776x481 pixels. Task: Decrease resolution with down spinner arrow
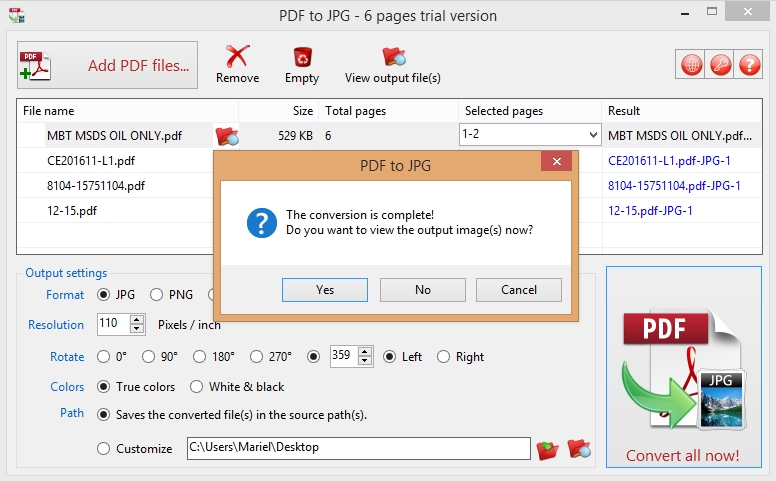137,330
